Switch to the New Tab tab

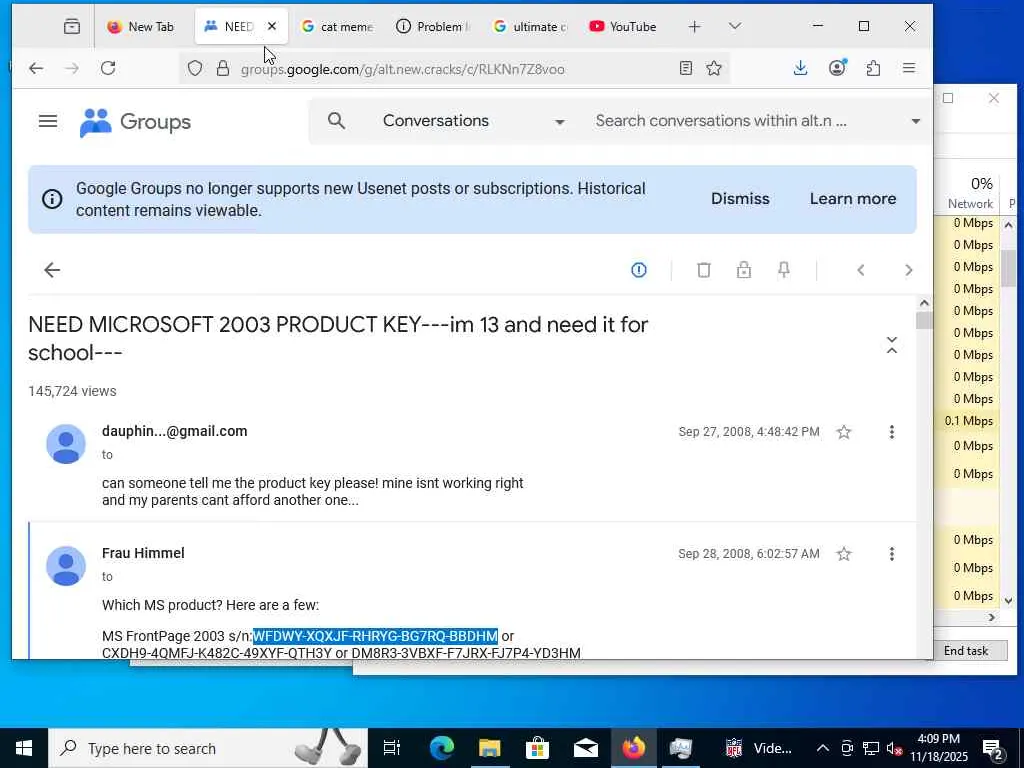coord(142,27)
